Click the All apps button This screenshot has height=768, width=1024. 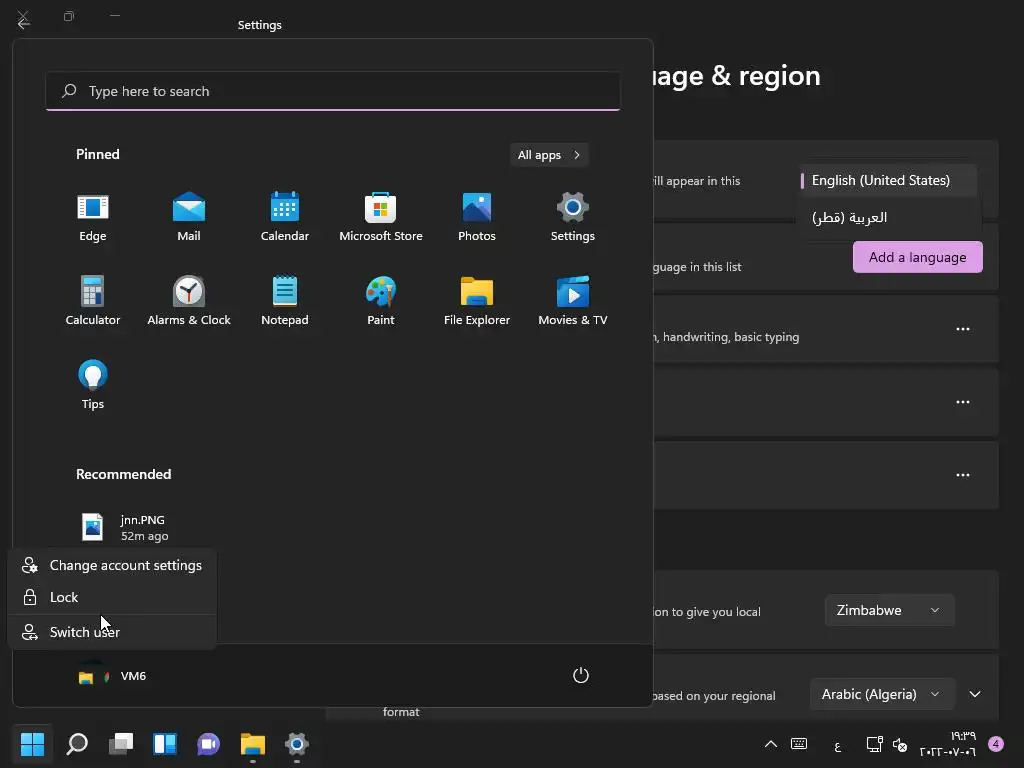(549, 155)
